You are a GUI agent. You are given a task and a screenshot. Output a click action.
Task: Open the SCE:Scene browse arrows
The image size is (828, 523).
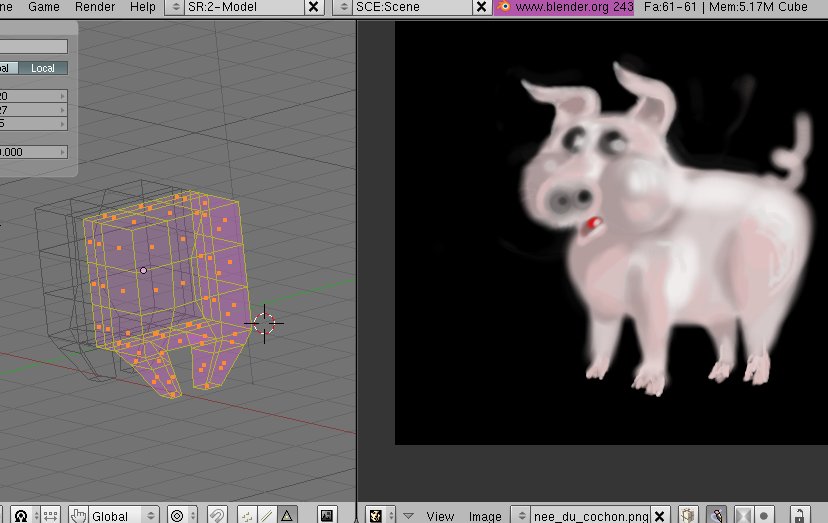tap(343, 7)
